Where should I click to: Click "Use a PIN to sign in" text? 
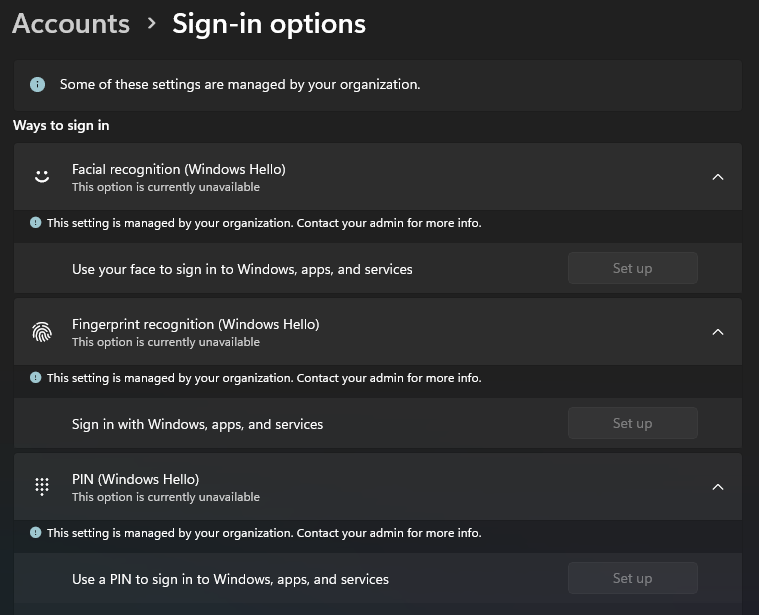tap(230, 579)
